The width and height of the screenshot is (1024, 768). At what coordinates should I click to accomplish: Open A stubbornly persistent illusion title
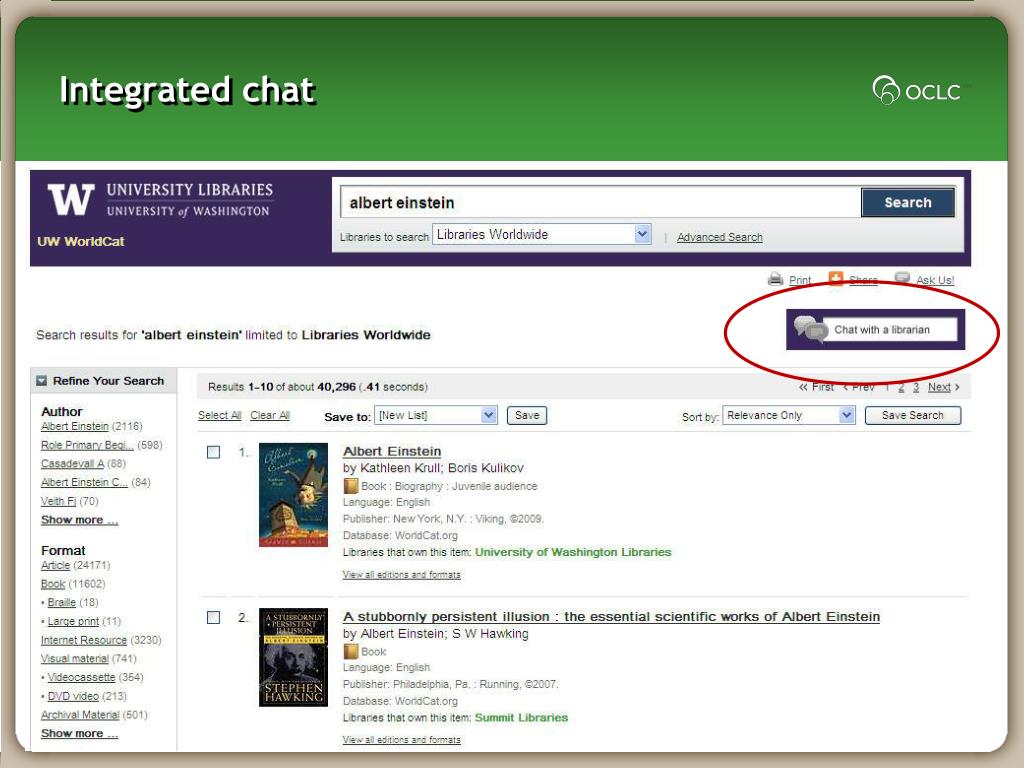pos(611,616)
